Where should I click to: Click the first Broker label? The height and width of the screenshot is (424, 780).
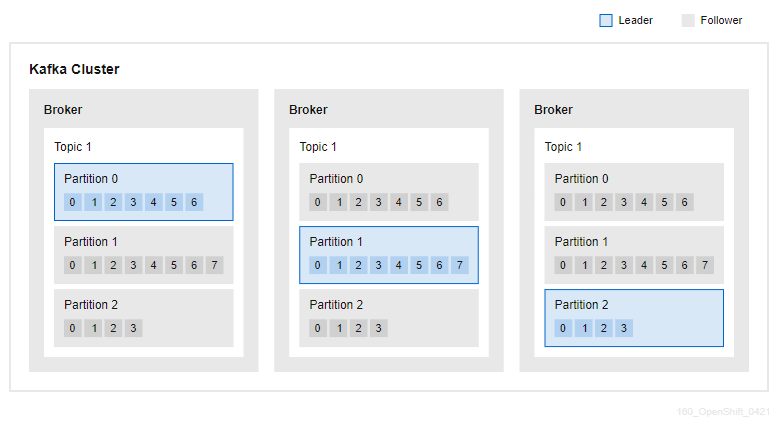point(63,109)
